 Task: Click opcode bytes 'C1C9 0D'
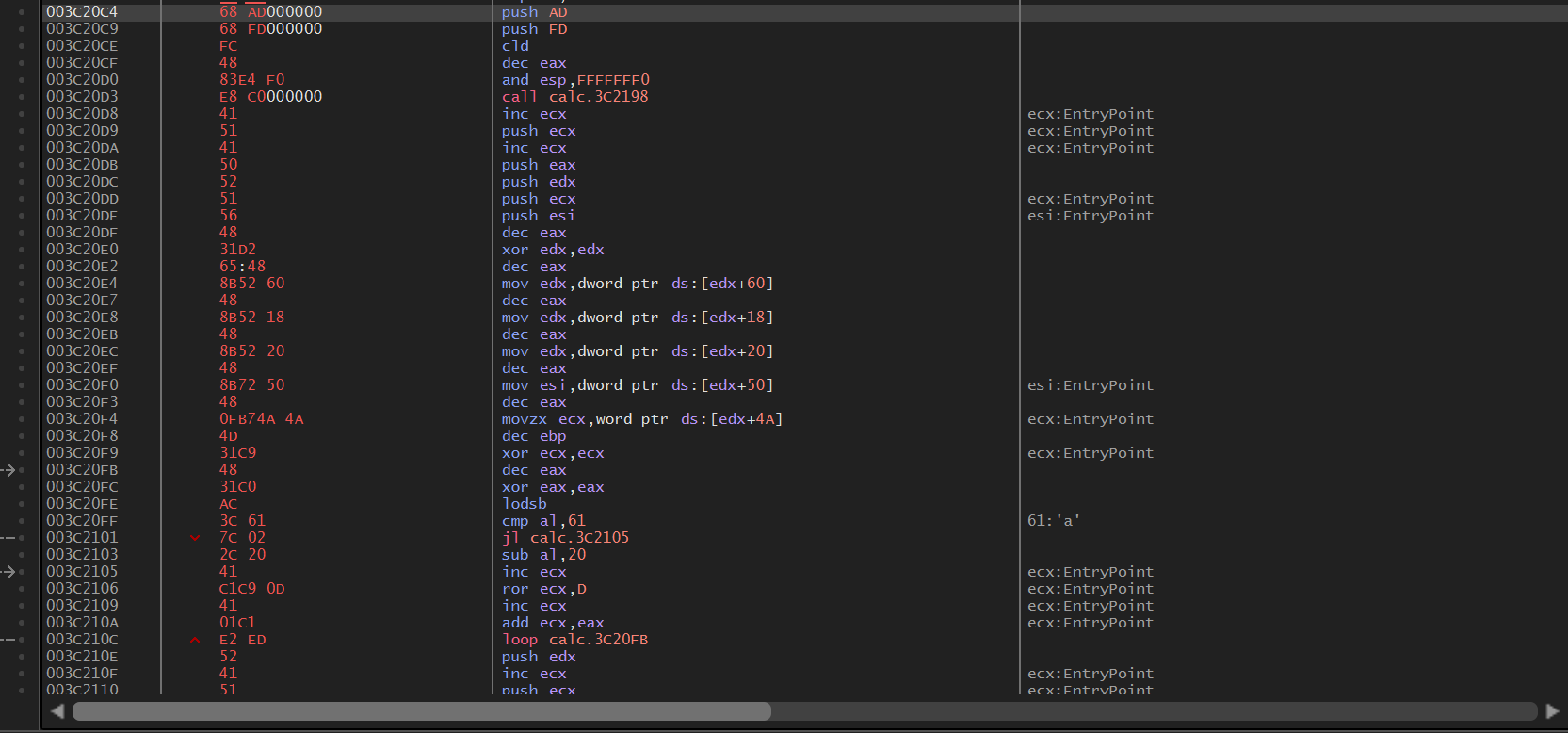251,589
